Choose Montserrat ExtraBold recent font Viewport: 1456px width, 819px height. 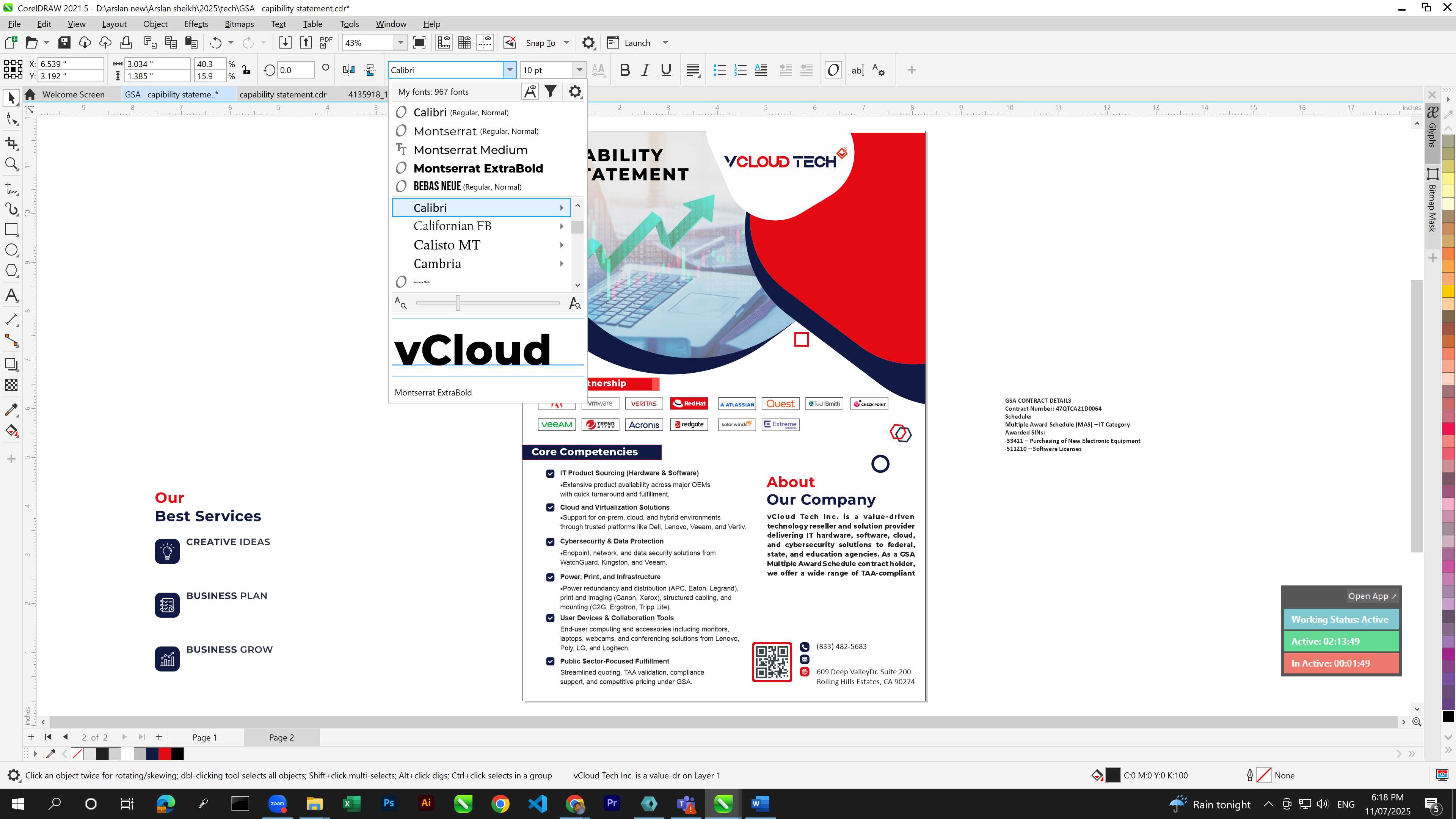click(478, 168)
